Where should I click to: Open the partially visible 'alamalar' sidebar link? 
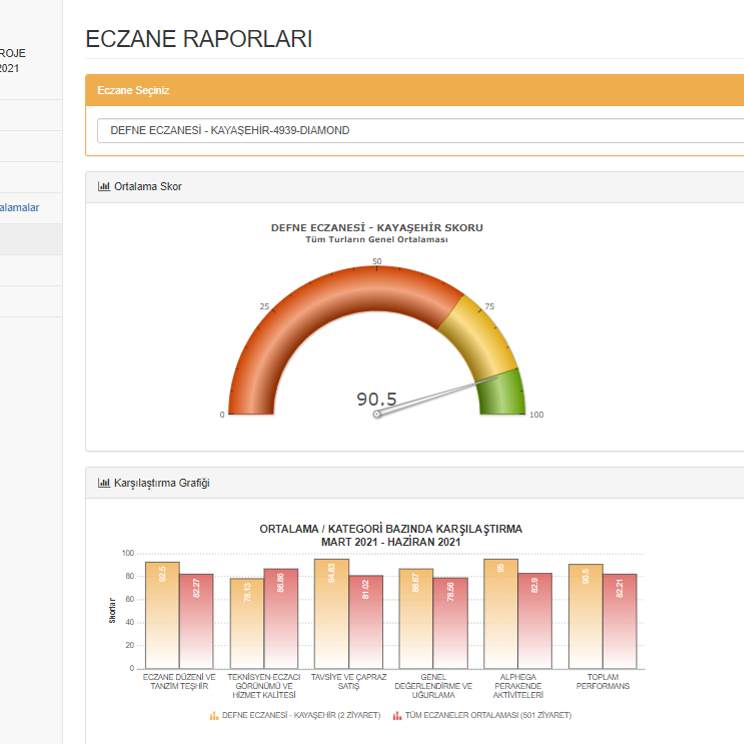click(x=20, y=207)
